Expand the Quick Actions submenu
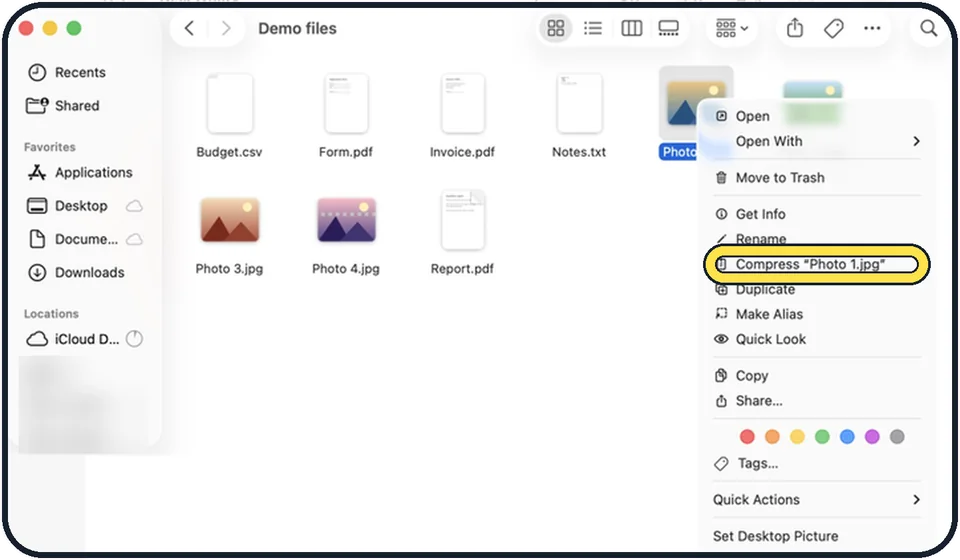This screenshot has height=560, width=960. click(x=817, y=500)
